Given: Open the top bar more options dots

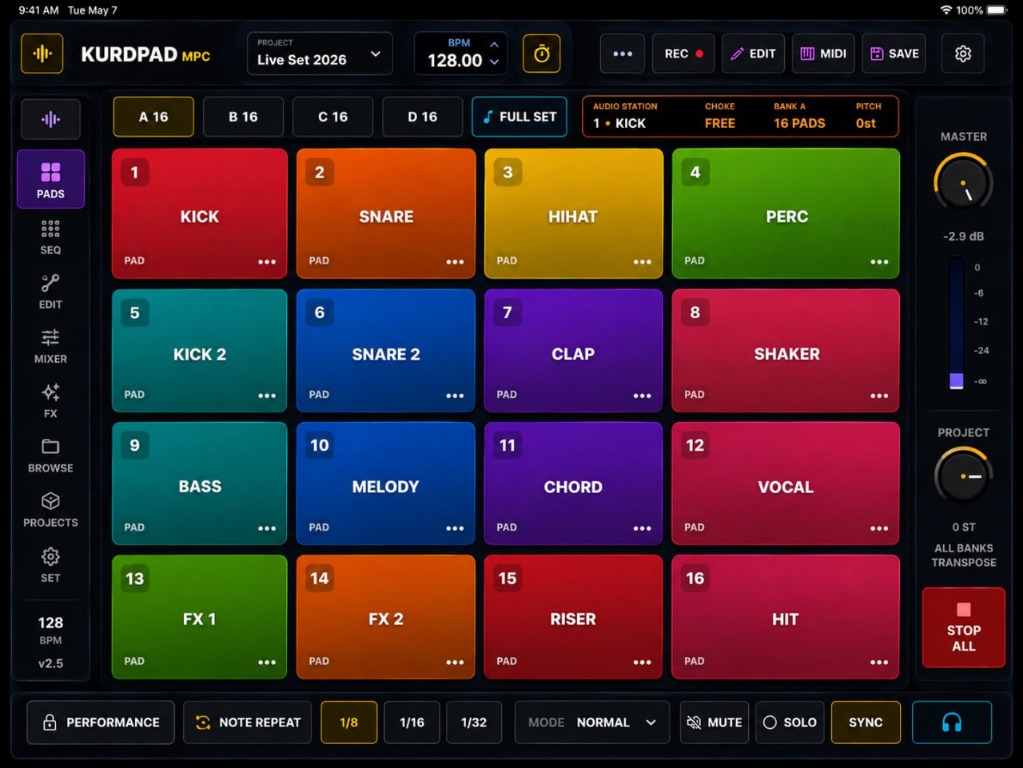Looking at the screenshot, I should 622,54.
